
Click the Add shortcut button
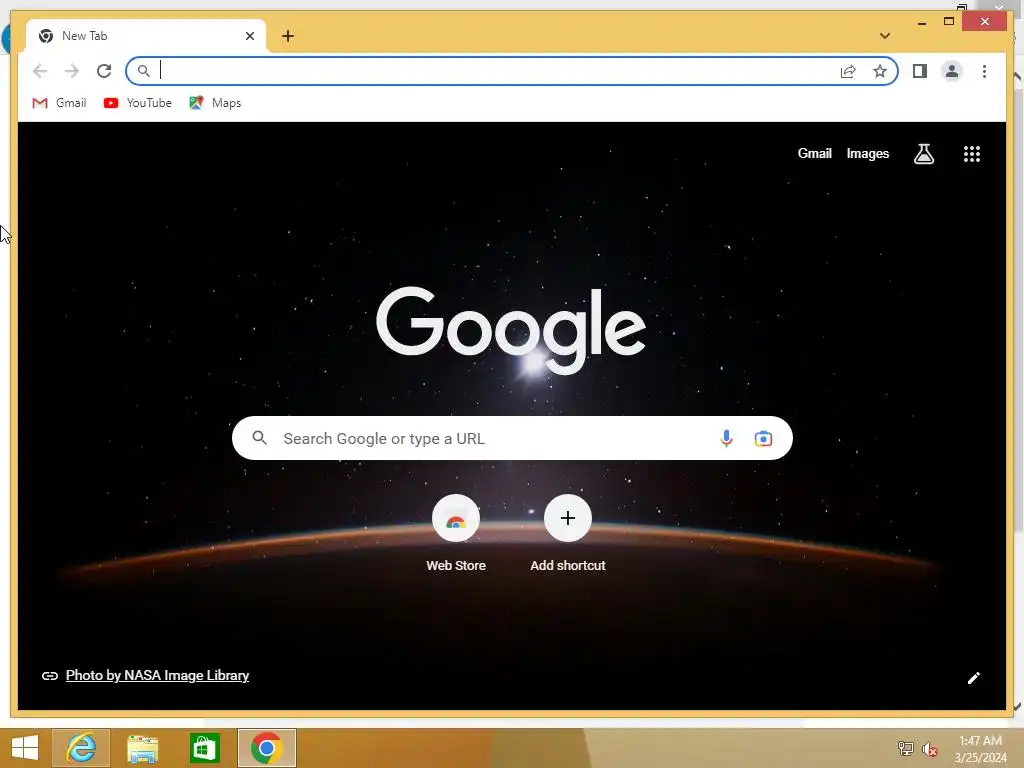coord(568,534)
